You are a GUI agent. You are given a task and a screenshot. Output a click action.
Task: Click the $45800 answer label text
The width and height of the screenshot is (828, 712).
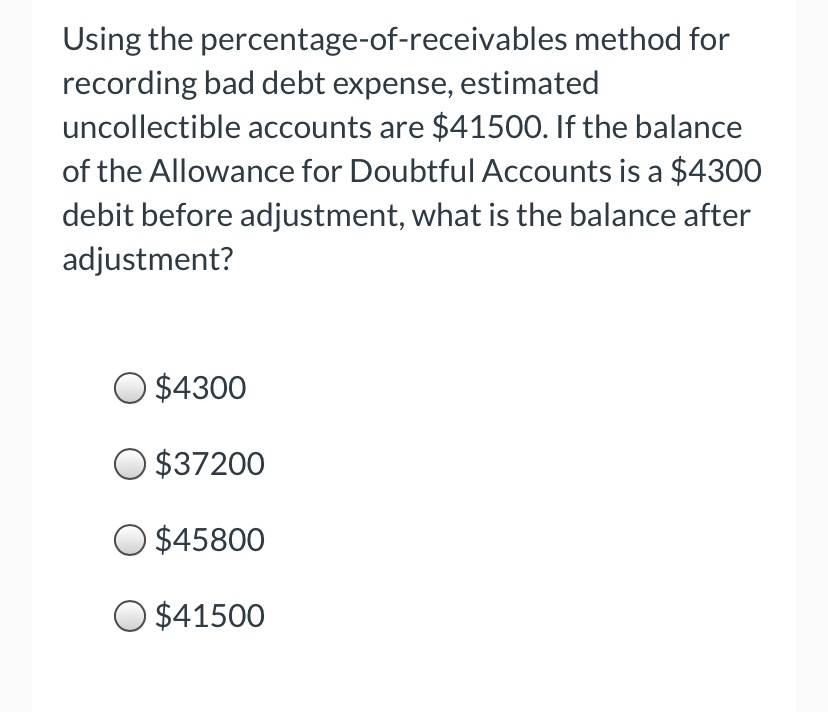[x=210, y=540]
